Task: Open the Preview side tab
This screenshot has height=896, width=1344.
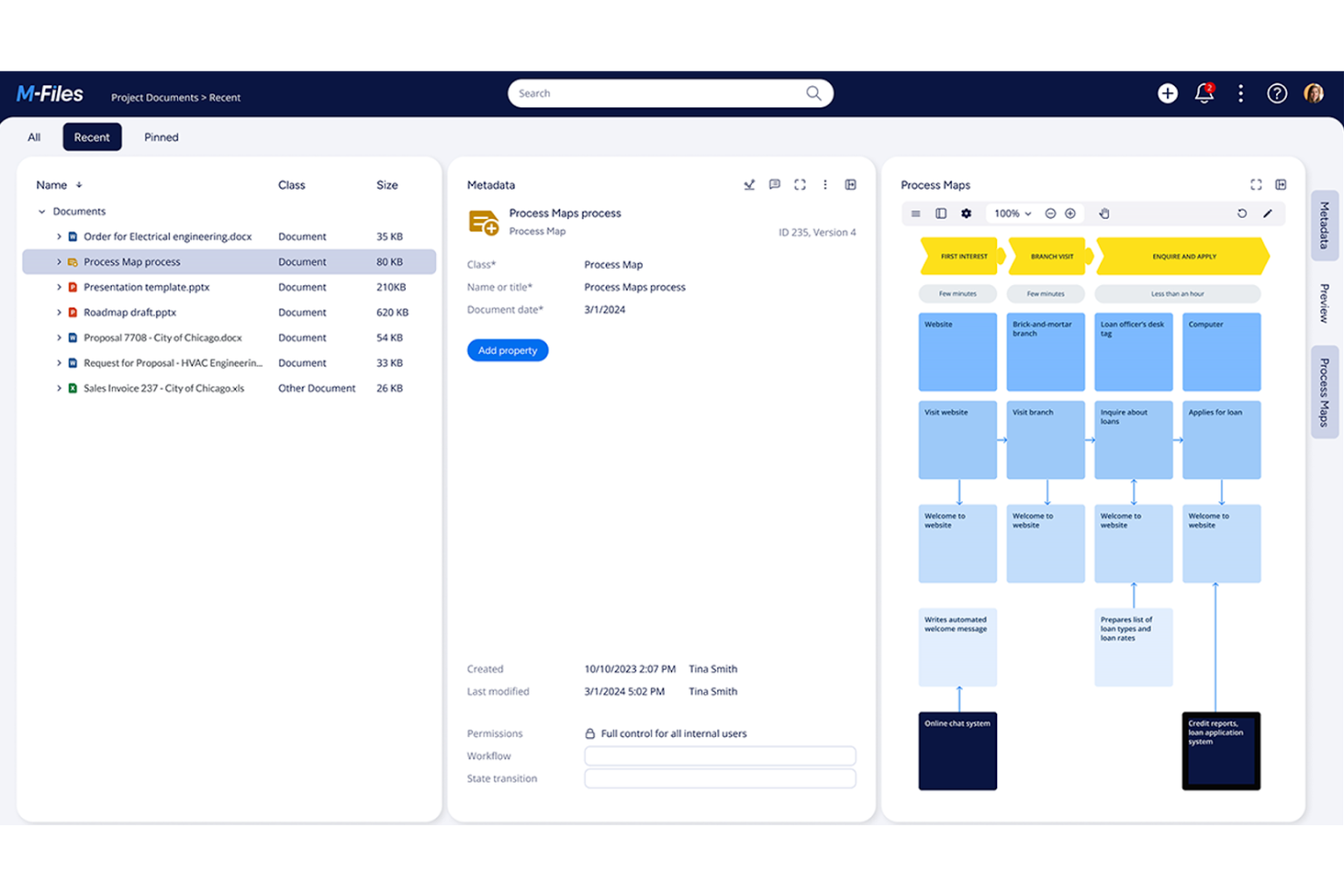Action: 1324,303
